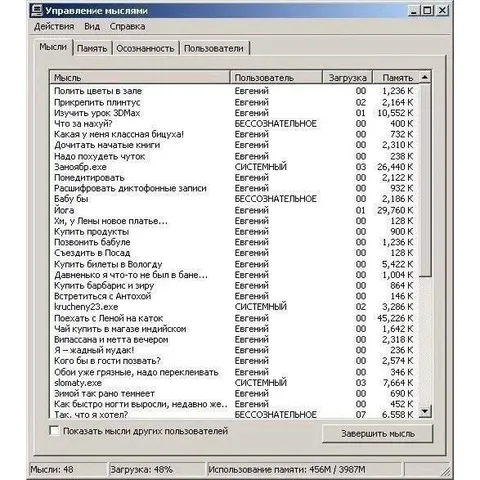The image size is (480, 480).
Task: Click the Завершить мысль button
Action: (x=377, y=433)
